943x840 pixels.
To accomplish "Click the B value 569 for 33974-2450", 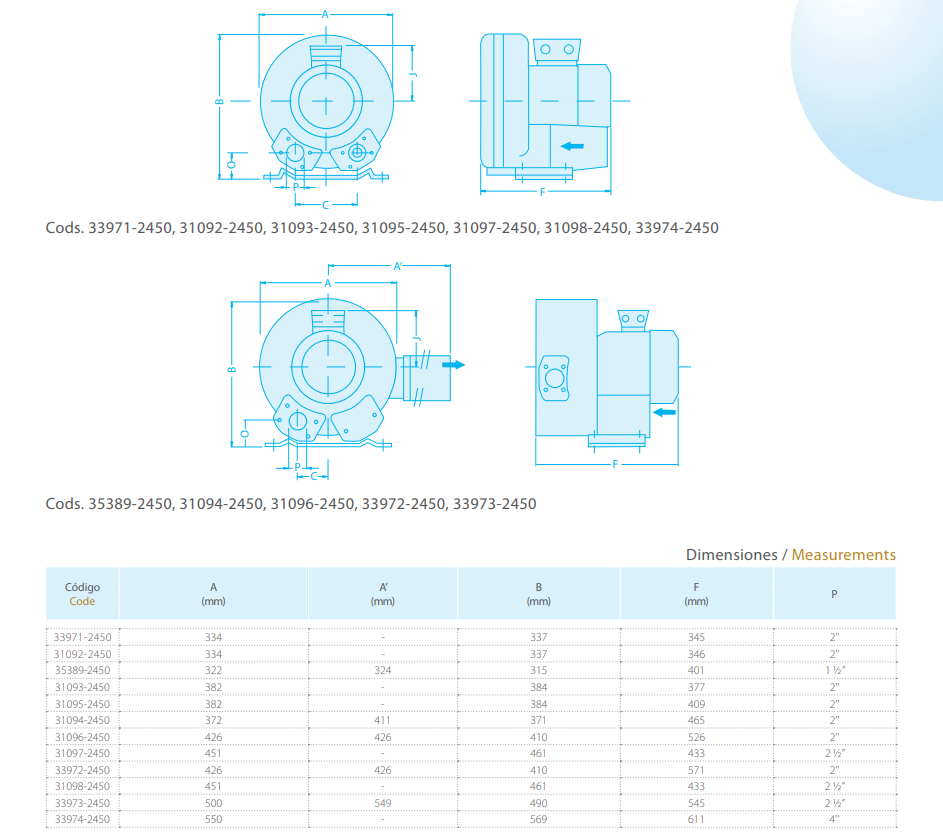I will point(539,819).
